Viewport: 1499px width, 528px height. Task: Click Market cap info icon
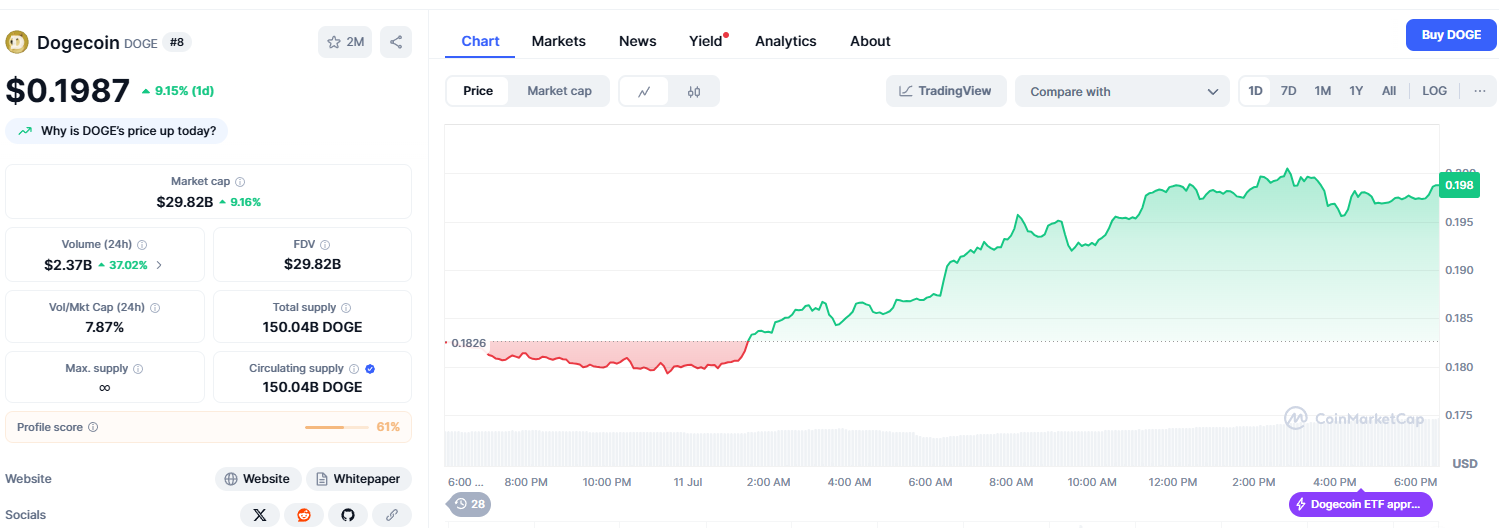coord(240,182)
